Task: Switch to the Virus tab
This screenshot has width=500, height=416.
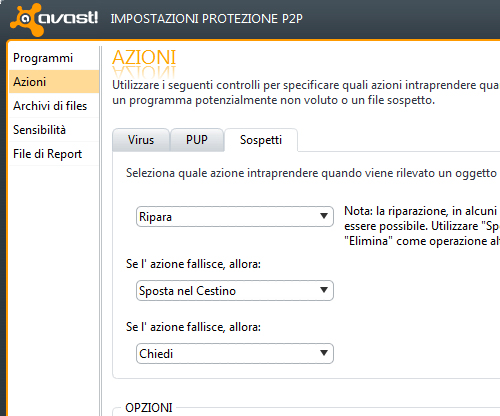Action: (141, 140)
